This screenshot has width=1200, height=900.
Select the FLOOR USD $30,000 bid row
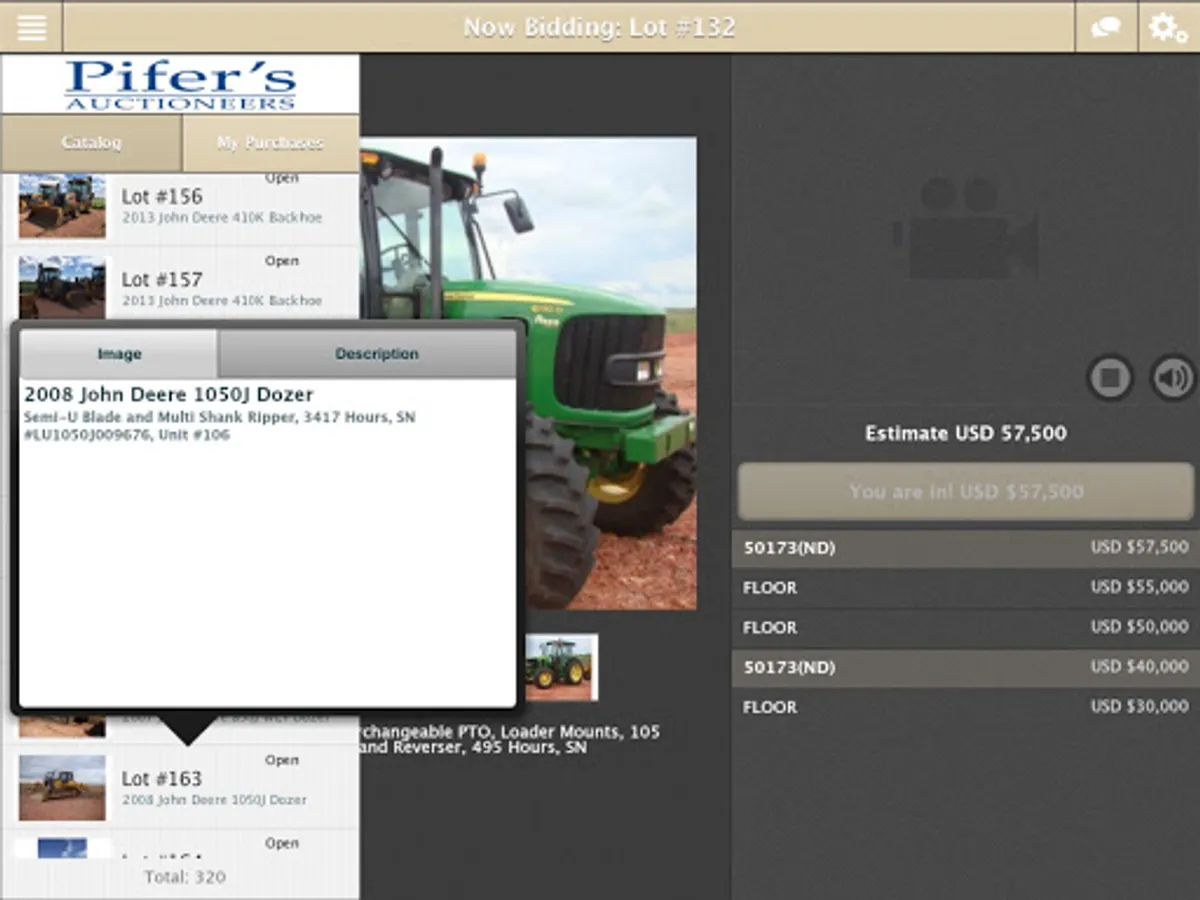[966, 707]
